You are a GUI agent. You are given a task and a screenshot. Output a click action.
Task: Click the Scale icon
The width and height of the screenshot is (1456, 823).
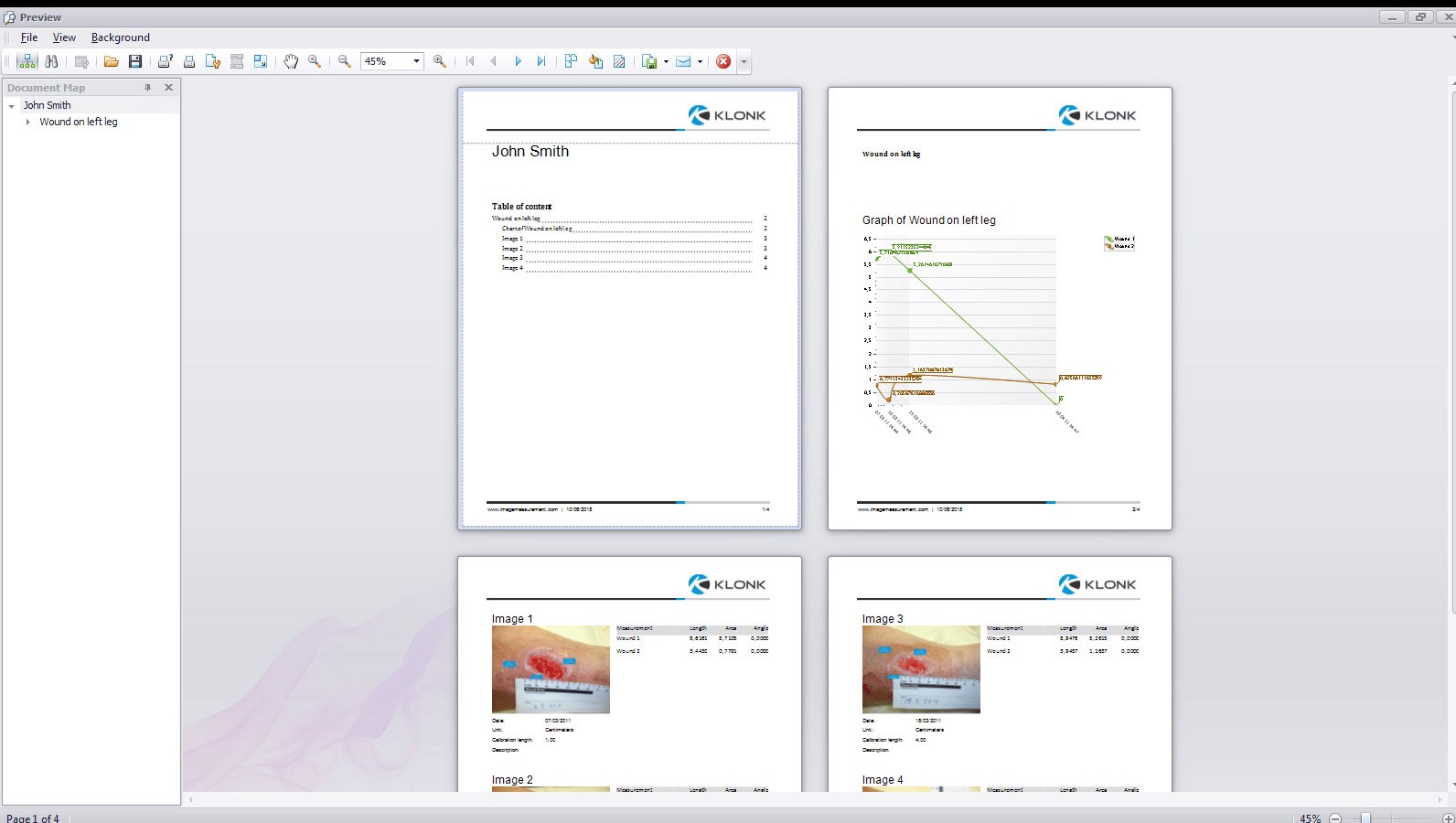pyautogui.click(x=261, y=61)
